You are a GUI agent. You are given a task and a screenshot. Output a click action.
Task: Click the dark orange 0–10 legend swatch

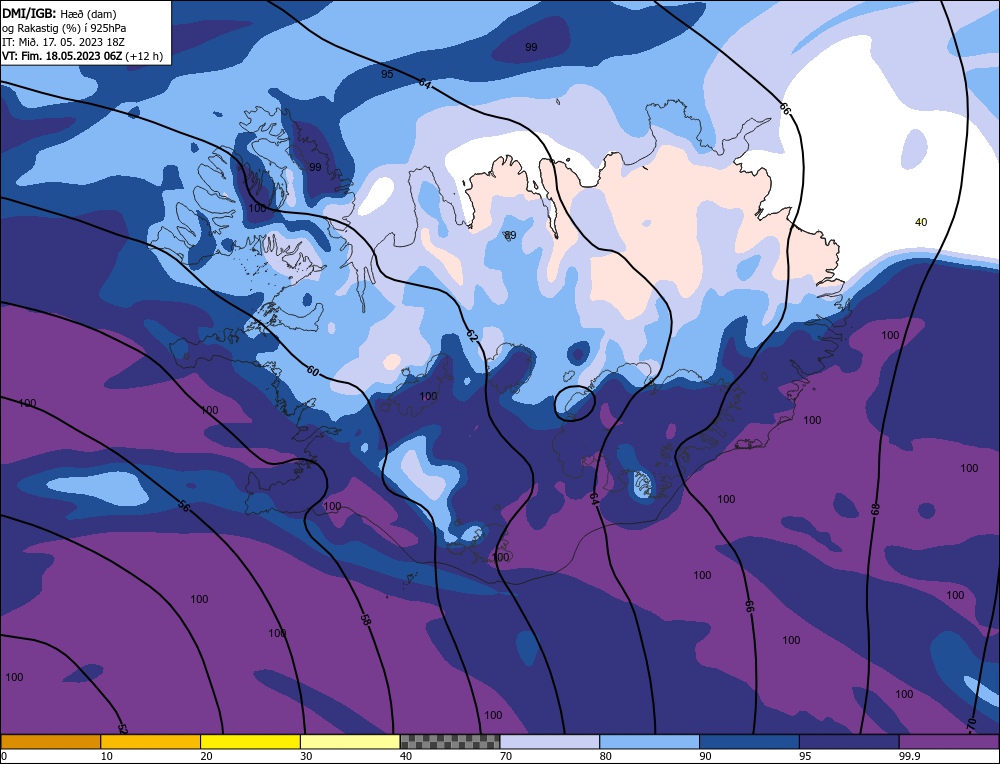pyautogui.click(x=50, y=742)
